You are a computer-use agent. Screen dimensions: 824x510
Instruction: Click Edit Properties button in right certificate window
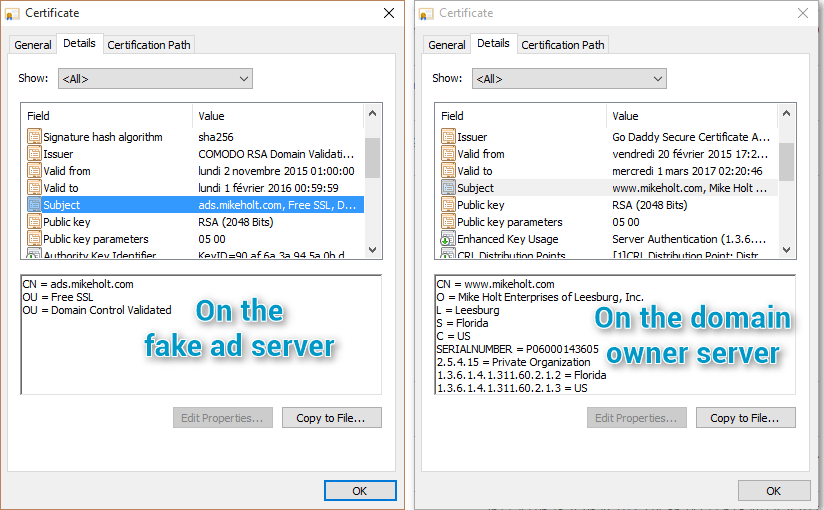pos(637,418)
